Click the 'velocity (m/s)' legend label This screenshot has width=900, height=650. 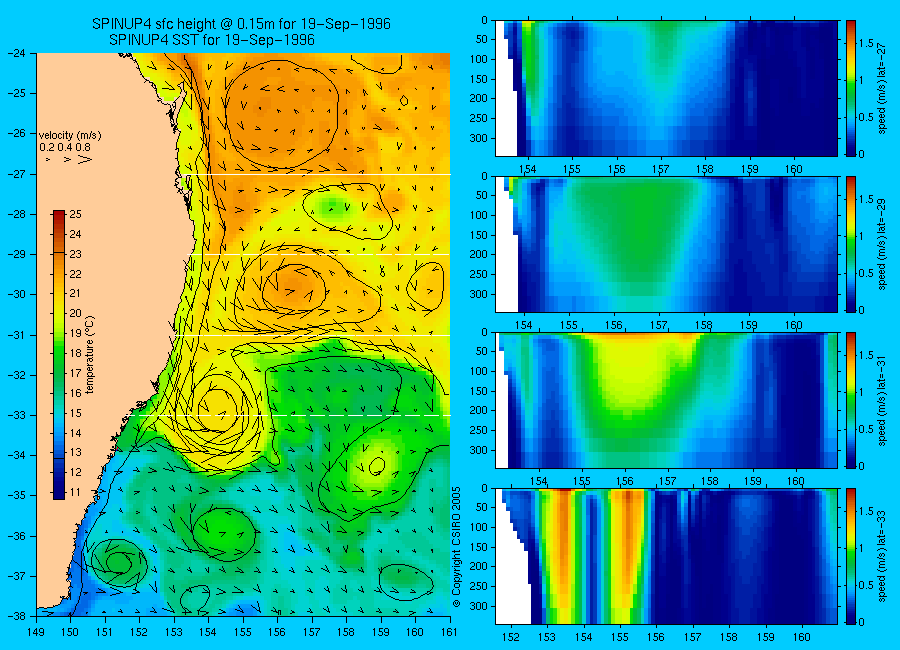point(70,136)
